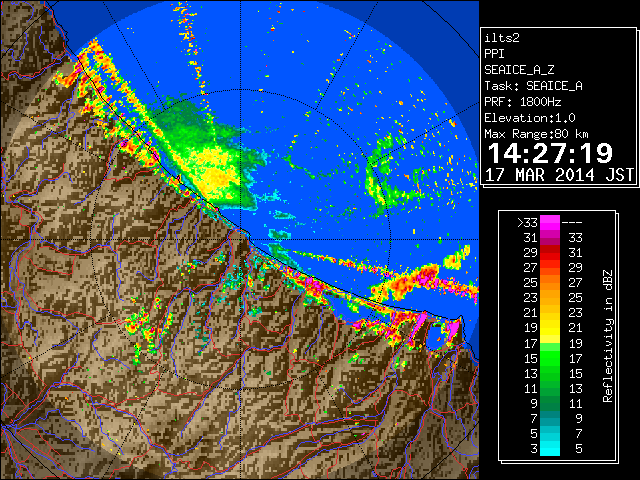
Task: Click the radar site name "ilts2"
Action: pyautogui.click(x=502, y=38)
